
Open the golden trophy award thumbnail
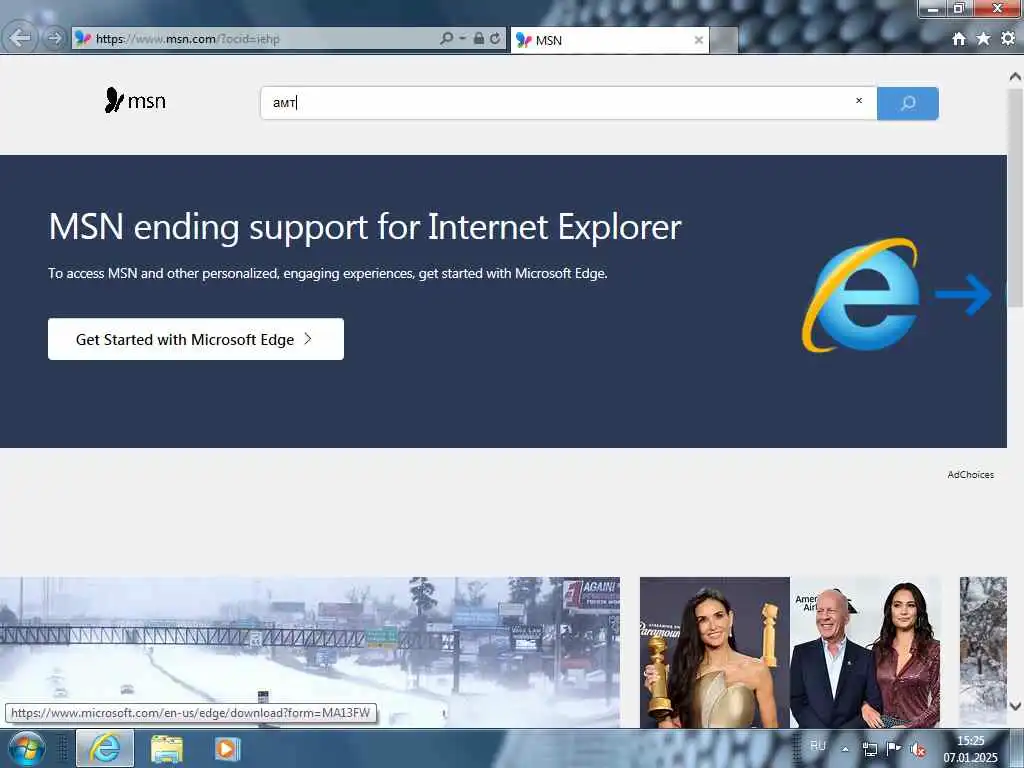pyautogui.click(x=714, y=652)
